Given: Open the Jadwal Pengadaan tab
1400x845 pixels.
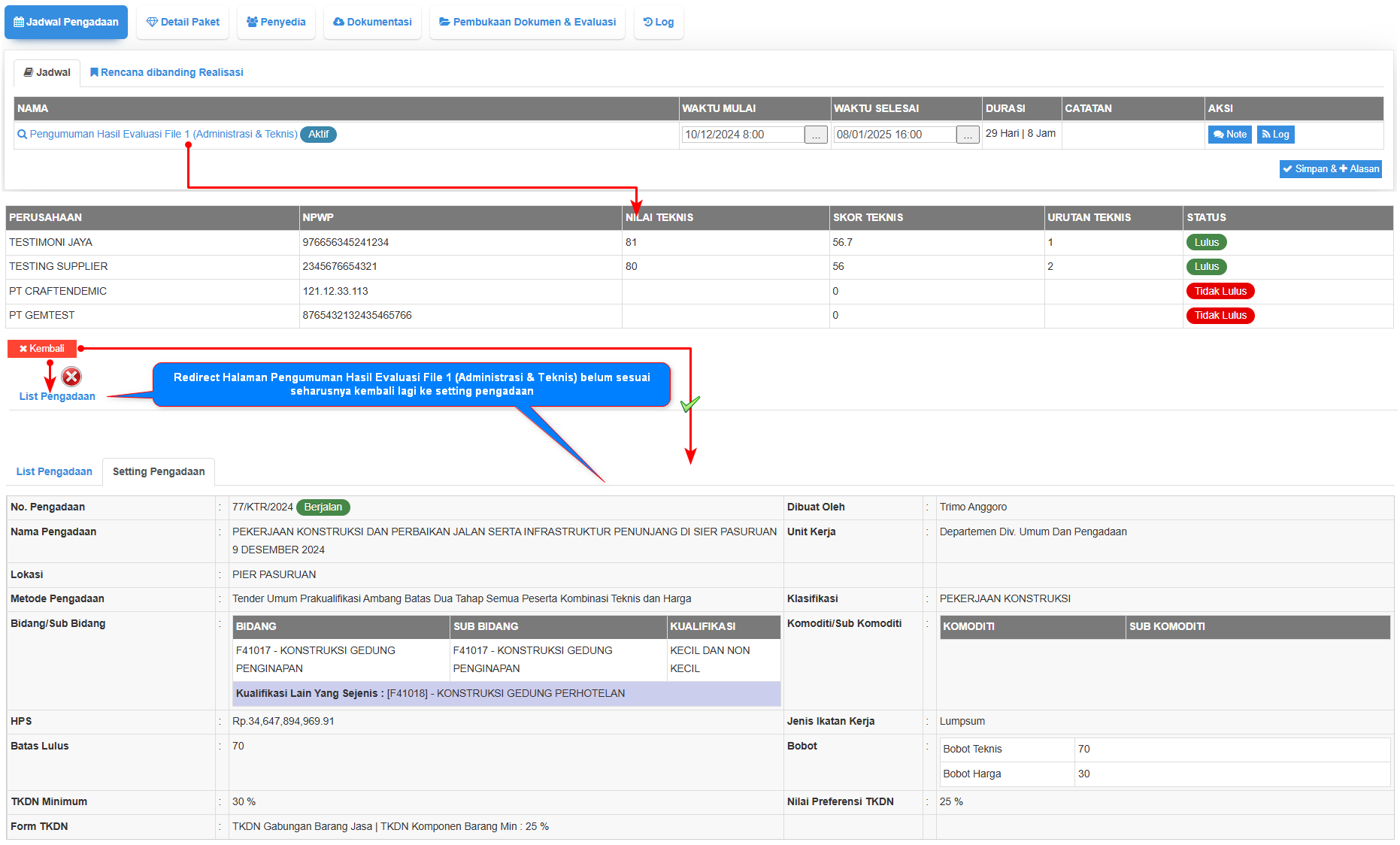Looking at the screenshot, I should [x=66, y=22].
